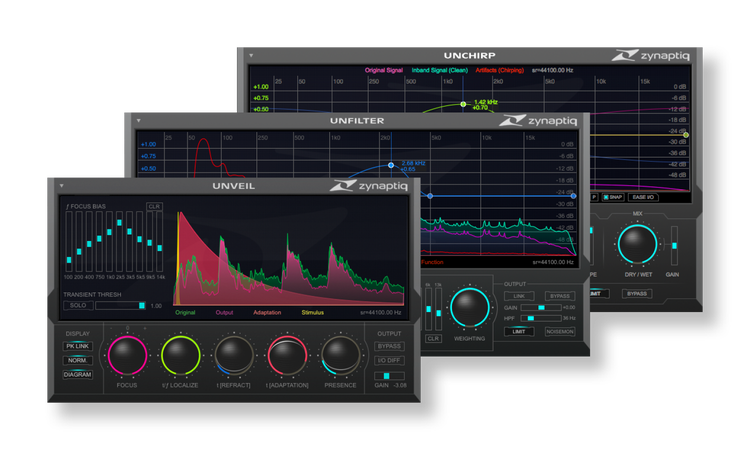Click the zynaptiq logo in UNVEIL header
Screen dimensions: 750x450
[x=373, y=185]
